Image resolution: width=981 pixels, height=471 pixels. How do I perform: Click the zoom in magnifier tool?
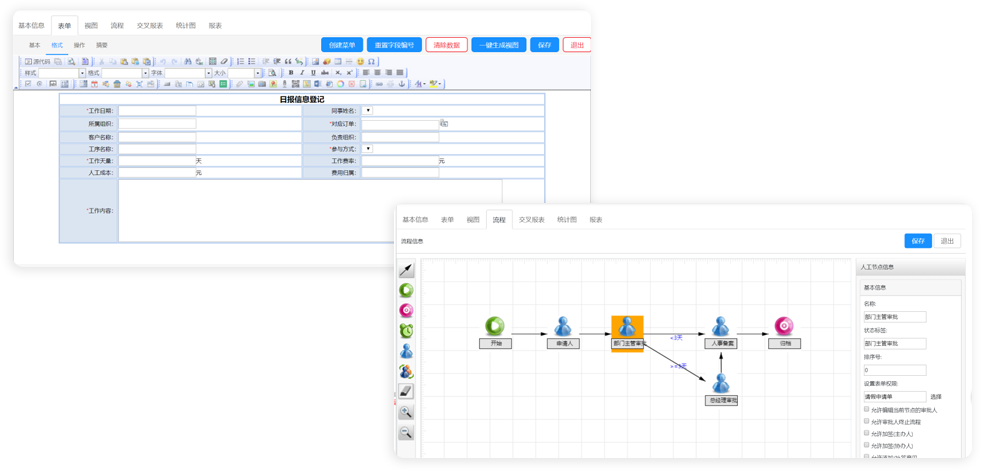(406, 412)
